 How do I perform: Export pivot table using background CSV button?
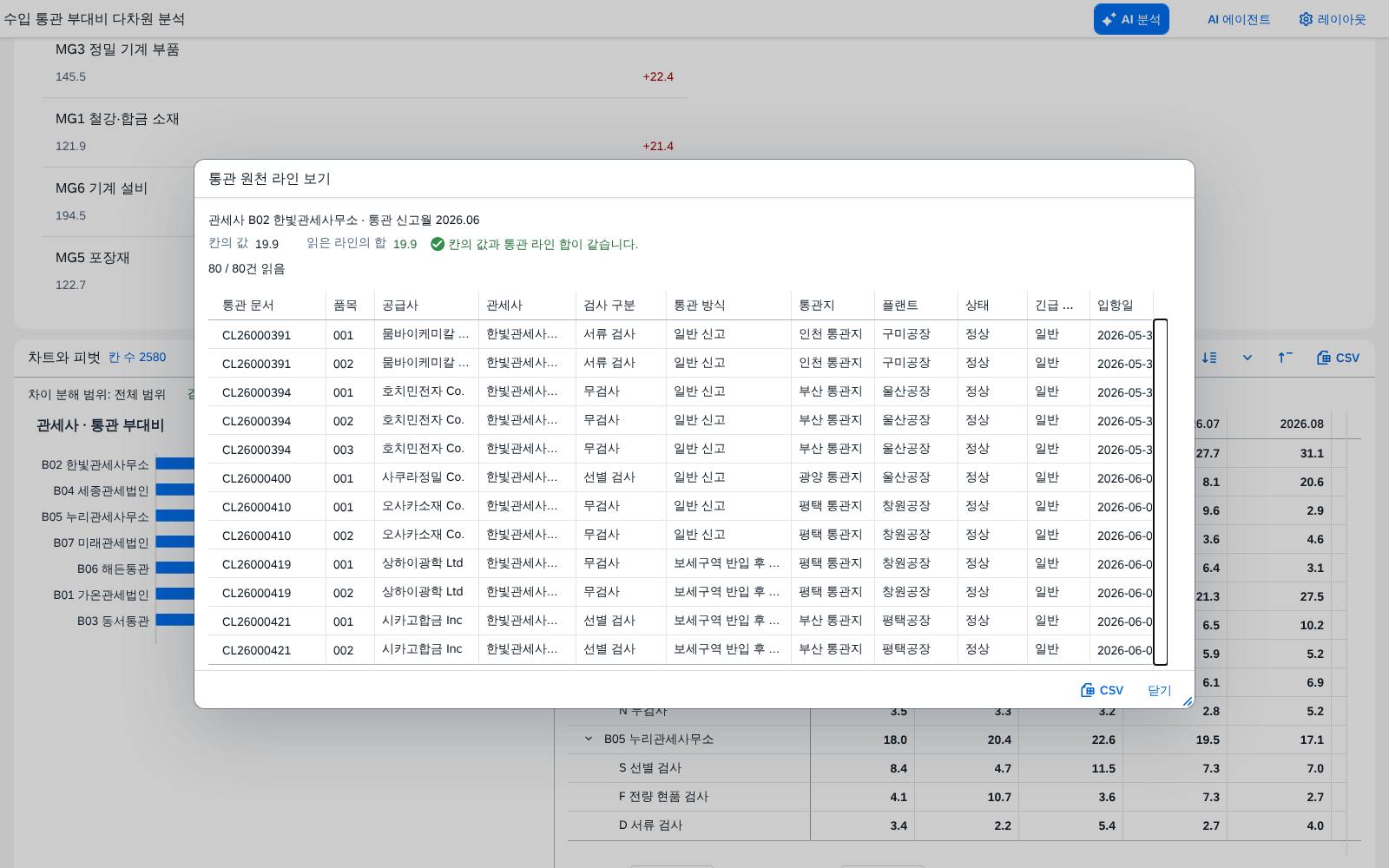point(1338,358)
